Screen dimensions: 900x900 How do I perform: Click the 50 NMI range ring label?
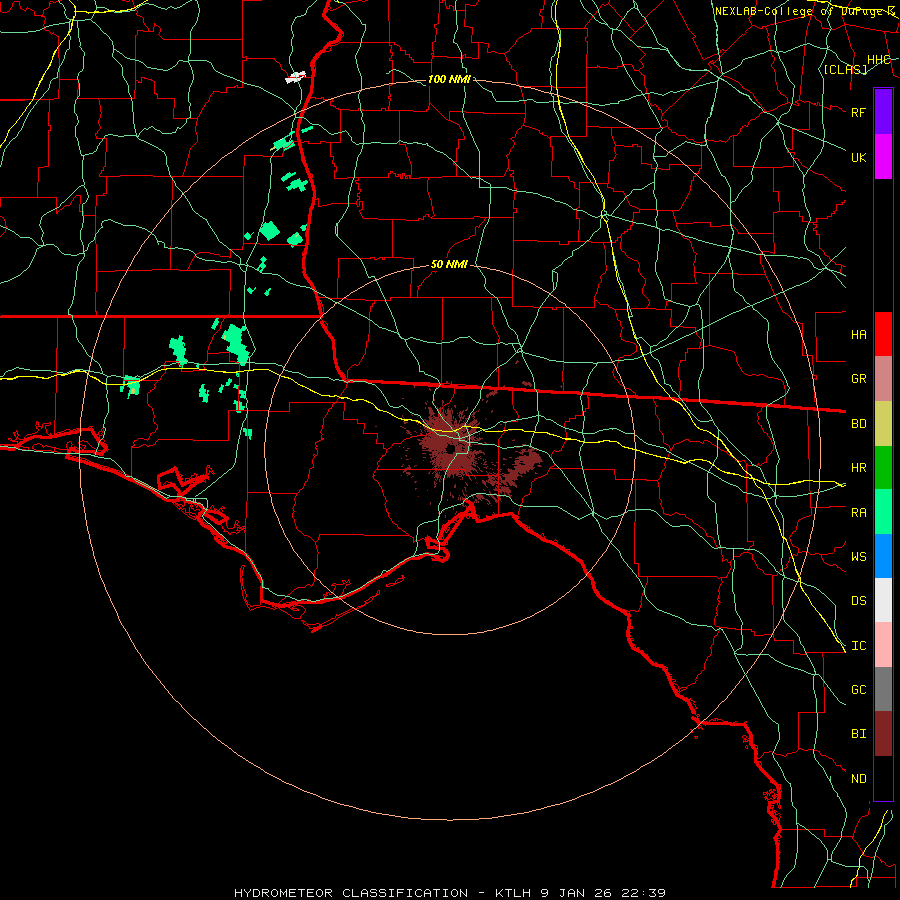point(449,264)
